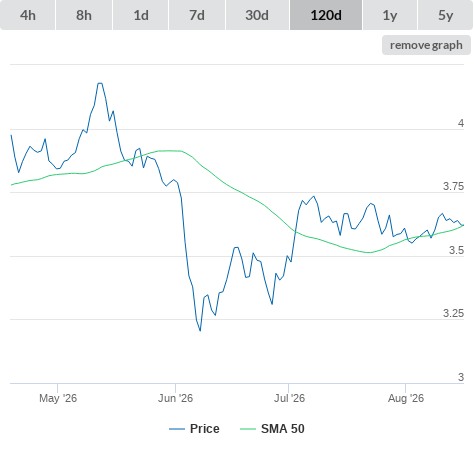The image size is (474, 455).
Task: Click the green SMA 50 legend line marker
Action: coord(248,429)
